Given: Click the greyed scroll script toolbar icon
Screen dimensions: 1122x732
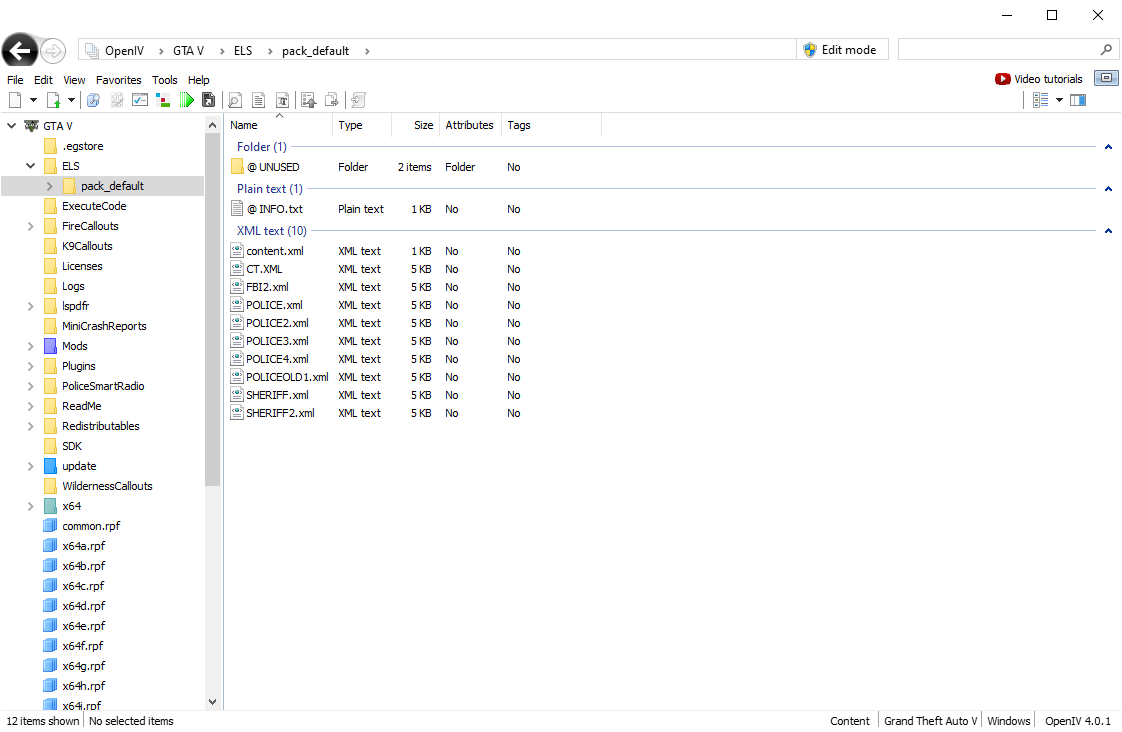Looking at the screenshot, I should [358, 100].
